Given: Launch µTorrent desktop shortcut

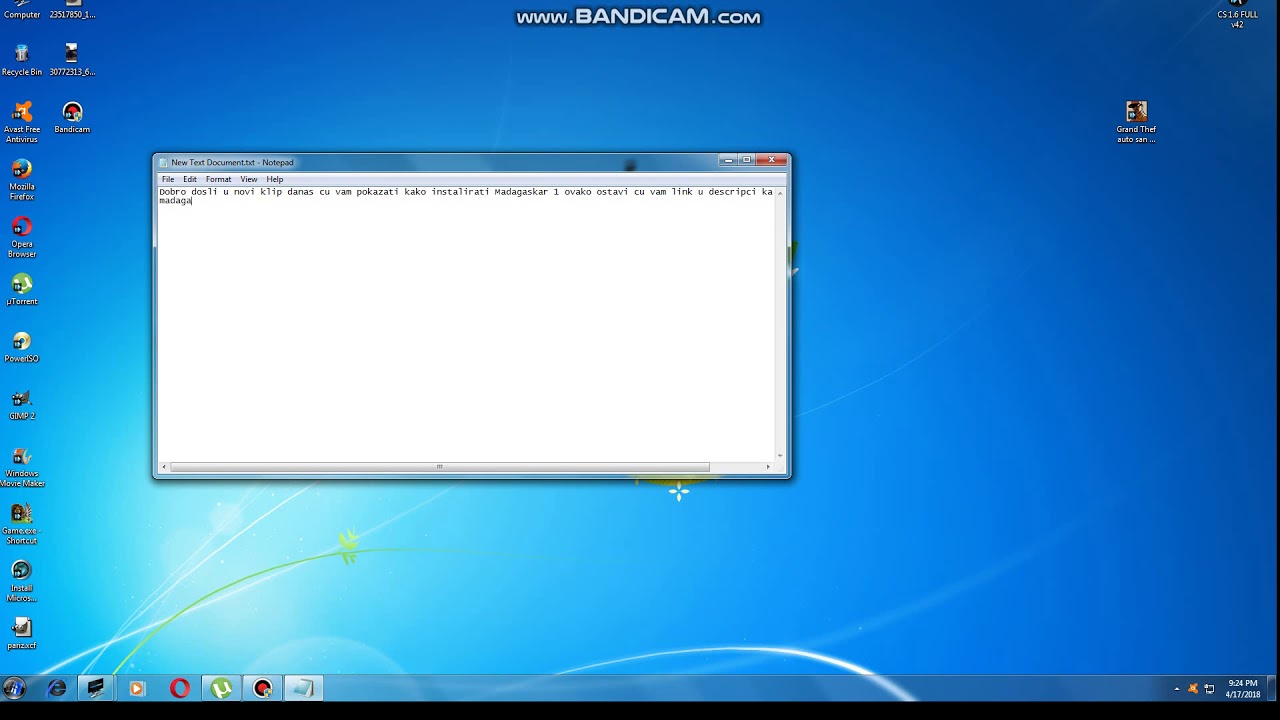Looking at the screenshot, I should click(22, 290).
